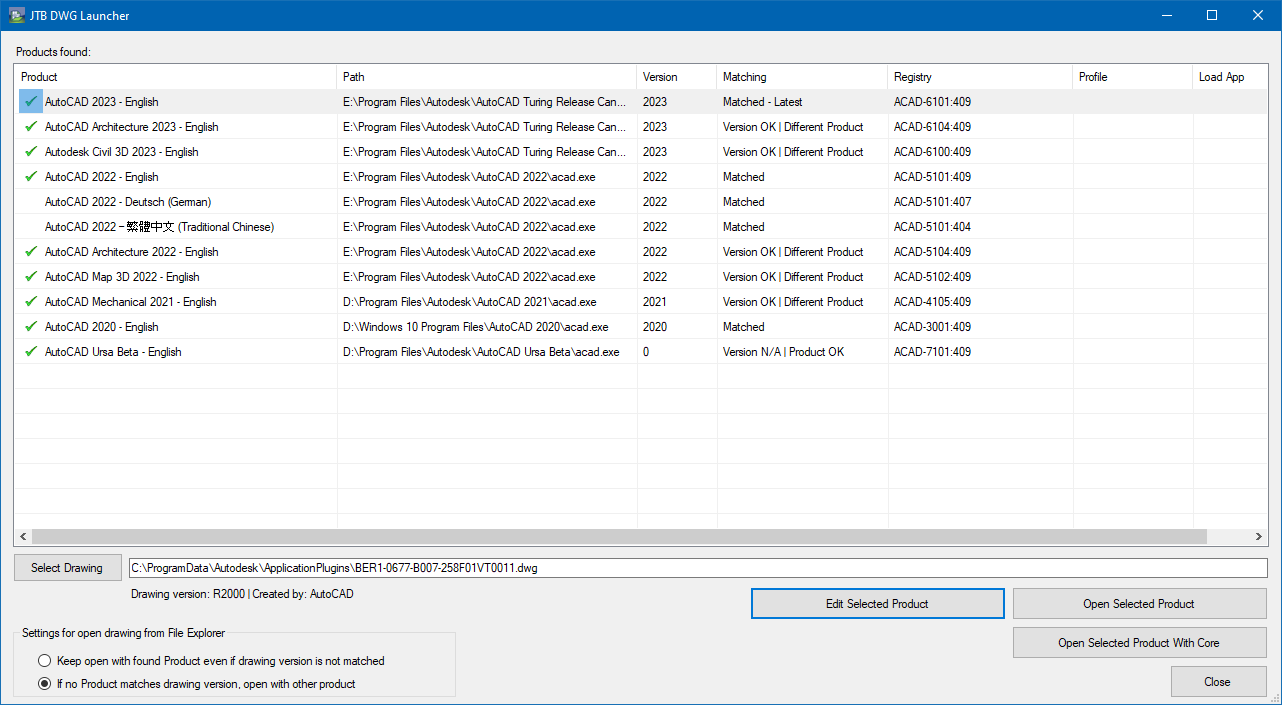Click AutoCAD Architecture 2022 - English product name

pos(132,252)
